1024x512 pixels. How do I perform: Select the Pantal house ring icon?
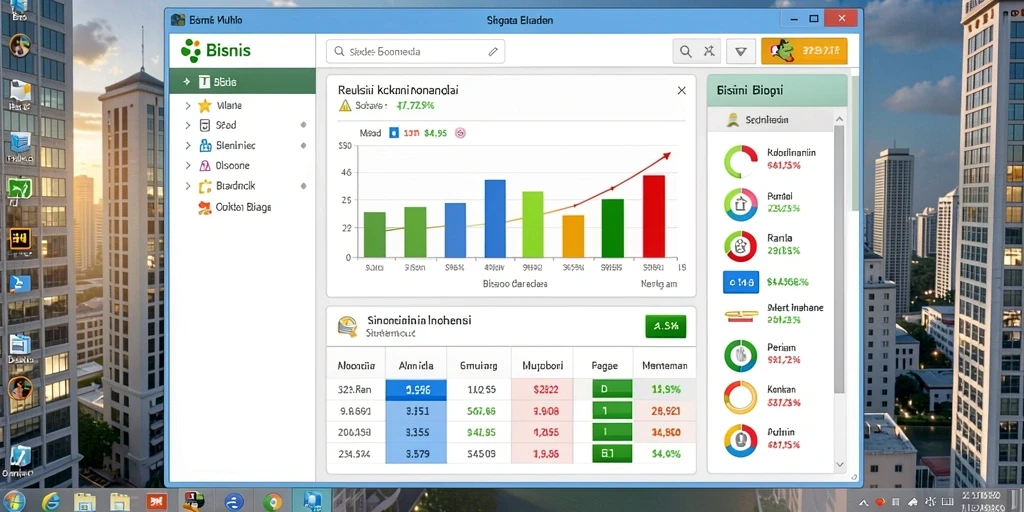click(741, 204)
